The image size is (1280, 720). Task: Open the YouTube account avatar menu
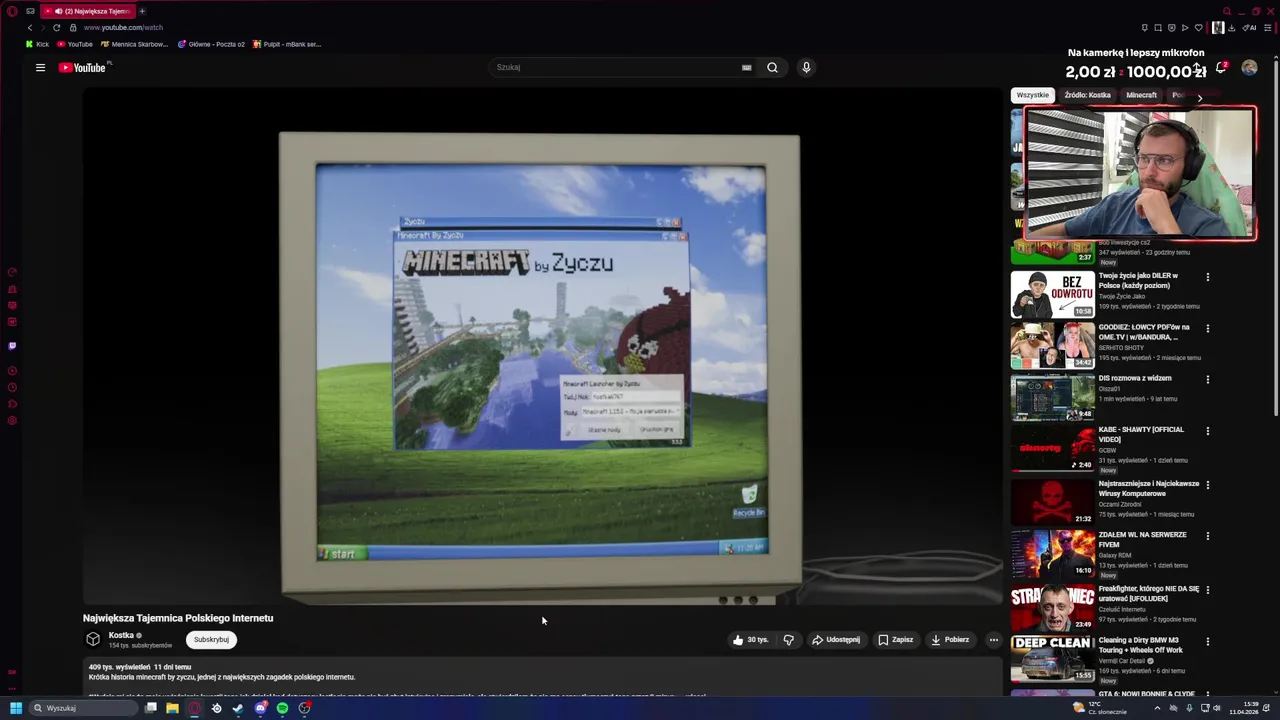coord(1249,68)
